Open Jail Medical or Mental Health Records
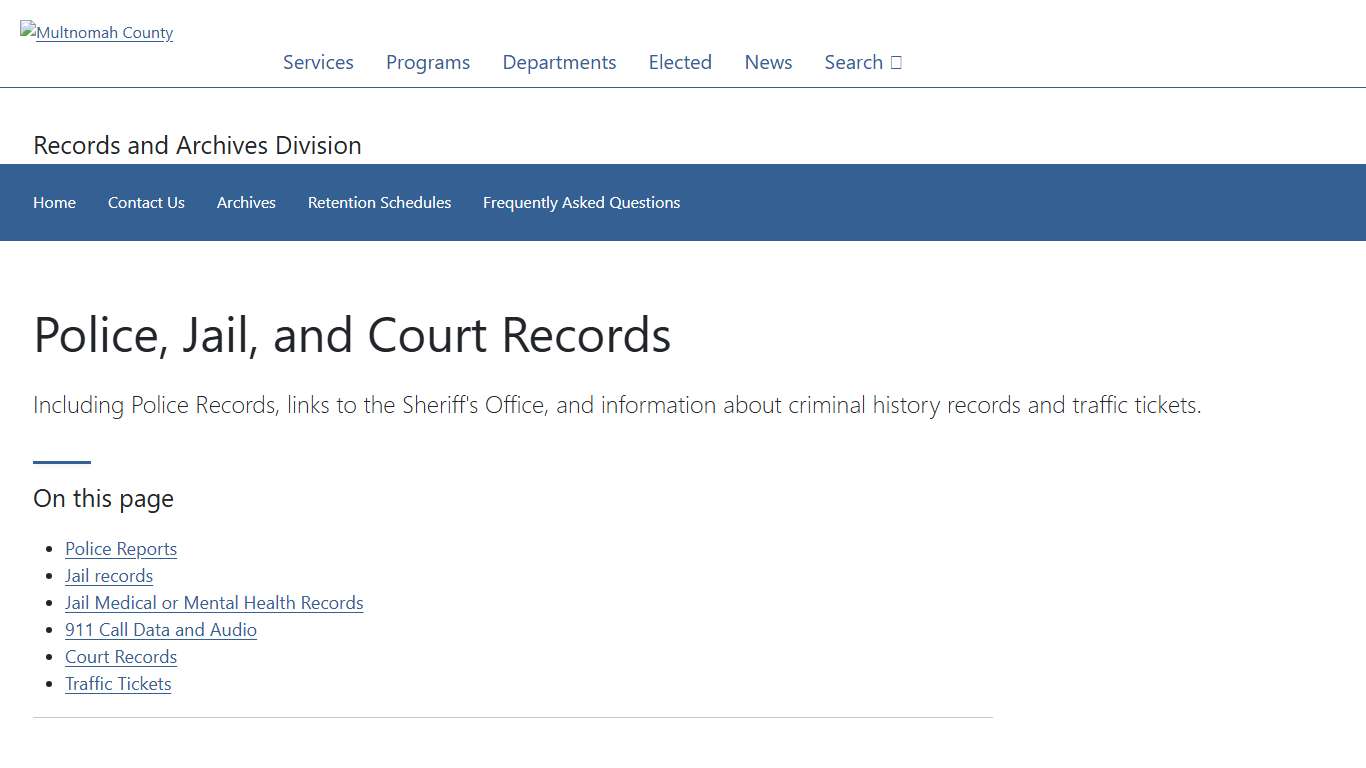 (x=213, y=602)
